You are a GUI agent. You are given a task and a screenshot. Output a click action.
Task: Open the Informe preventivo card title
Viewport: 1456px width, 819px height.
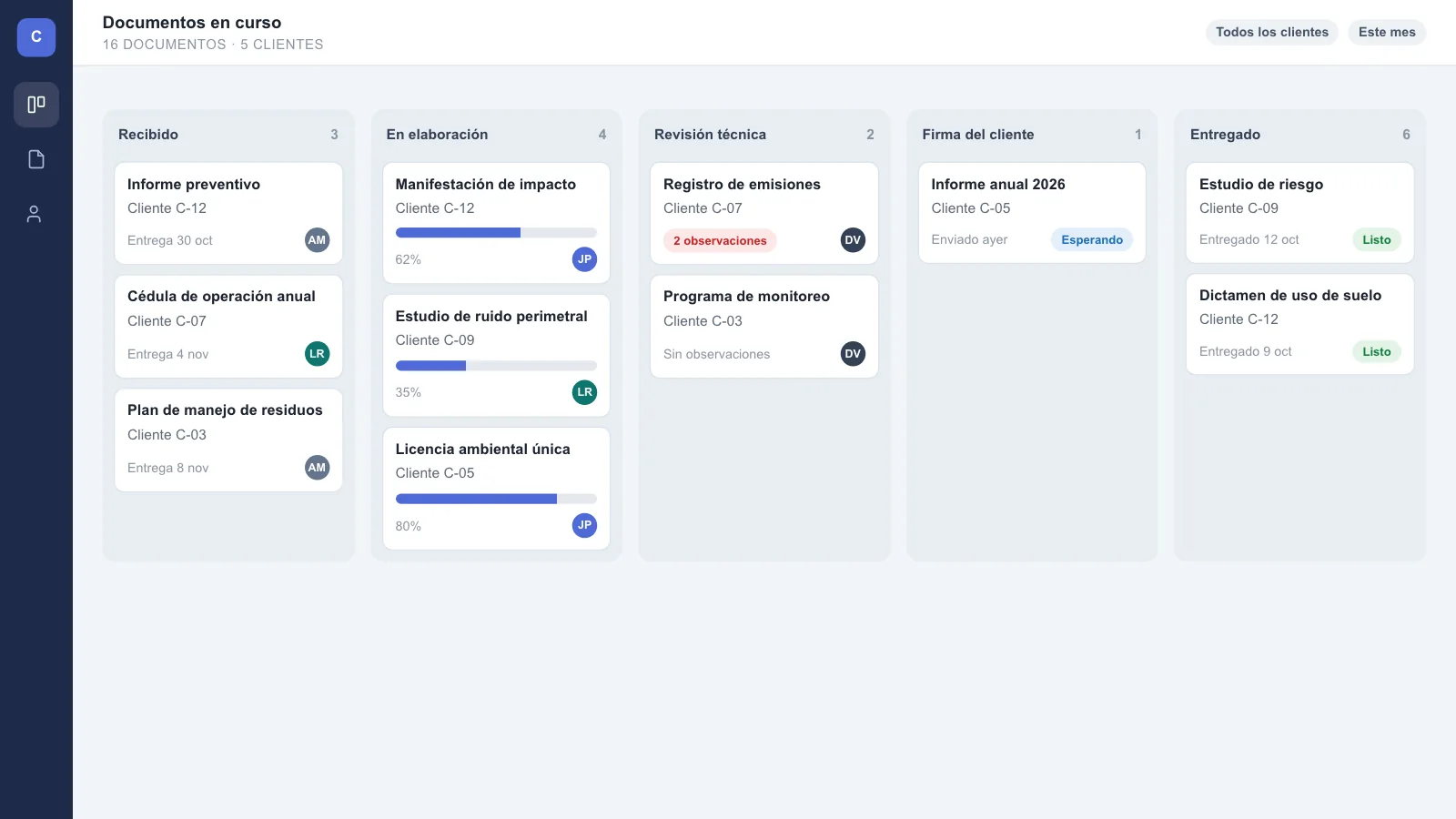pos(194,184)
